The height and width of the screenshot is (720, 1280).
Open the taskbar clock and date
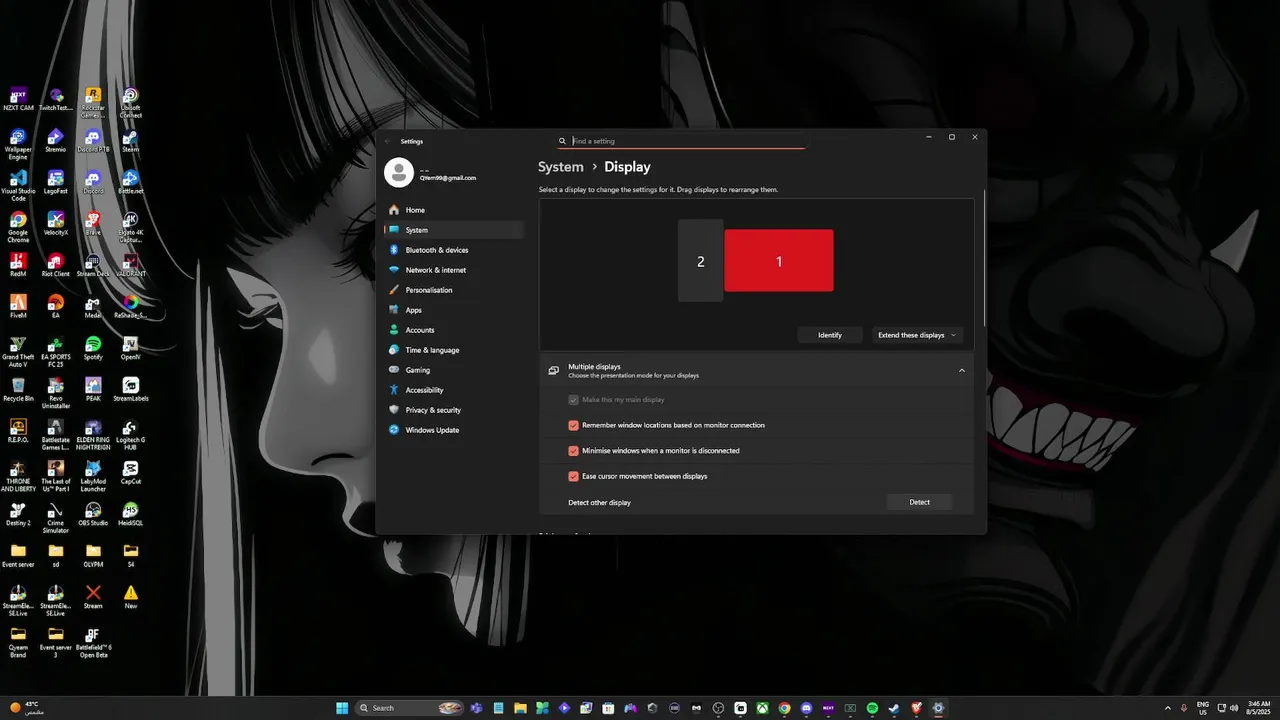[1259, 708]
